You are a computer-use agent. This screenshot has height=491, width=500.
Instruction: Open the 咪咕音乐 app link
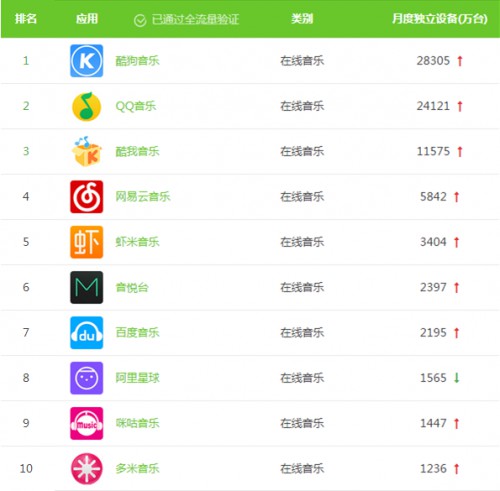point(137,423)
